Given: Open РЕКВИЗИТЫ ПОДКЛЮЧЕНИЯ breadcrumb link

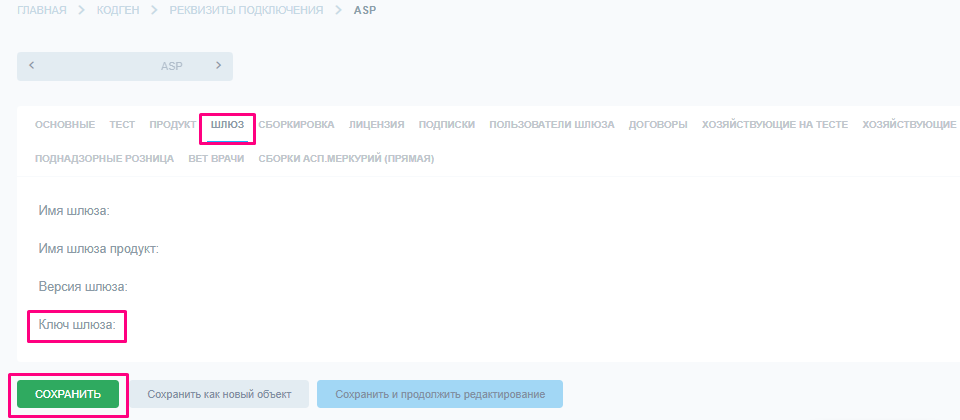Looking at the screenshot, I should pos(246,10).
